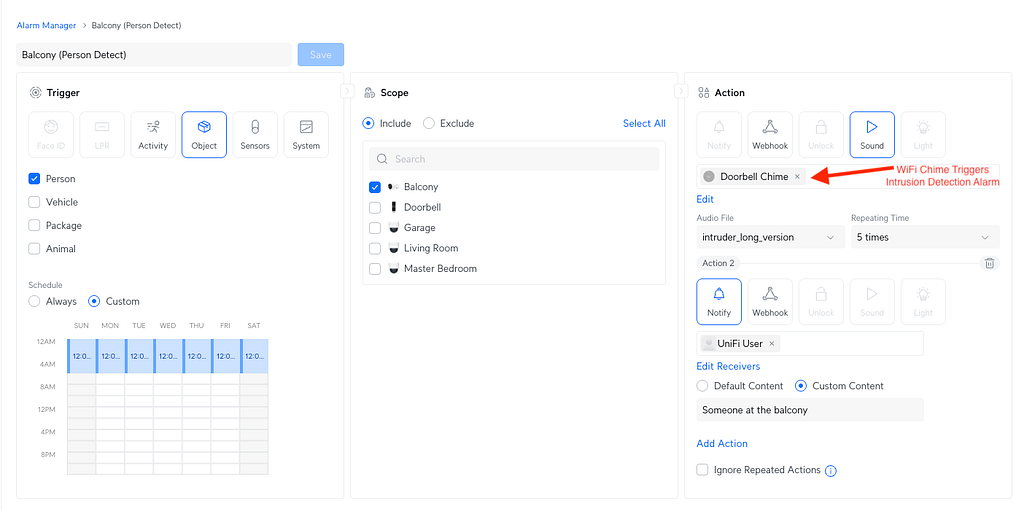Delete Action 2 with the trash icon
The width and height of the screenshot is (1024, 511).
pyautogui.click(x=989, y=263)
